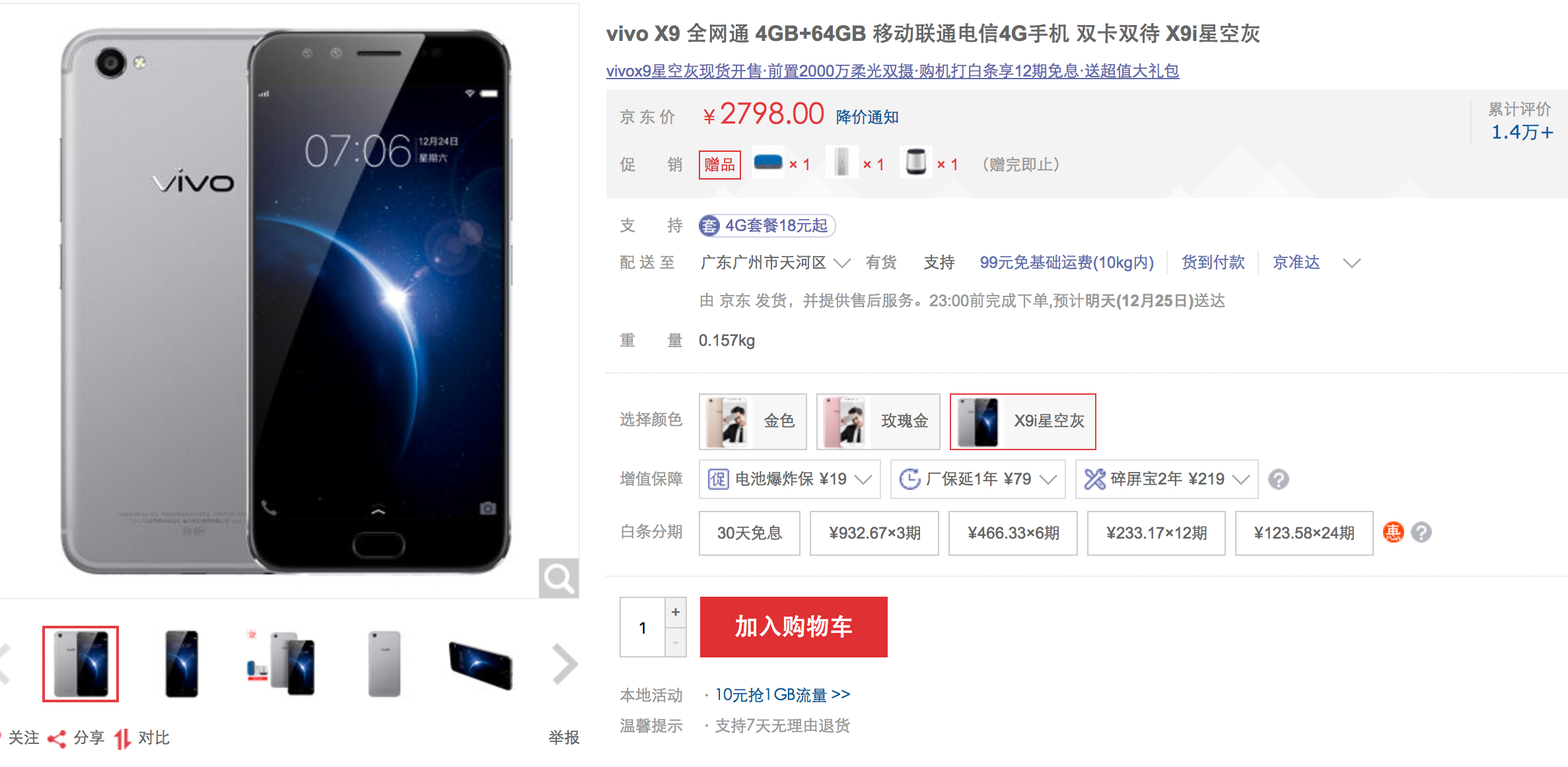Select the 玫瑰金 color option
Viewport: 1568px width, 767px height.
coord(878,421)
